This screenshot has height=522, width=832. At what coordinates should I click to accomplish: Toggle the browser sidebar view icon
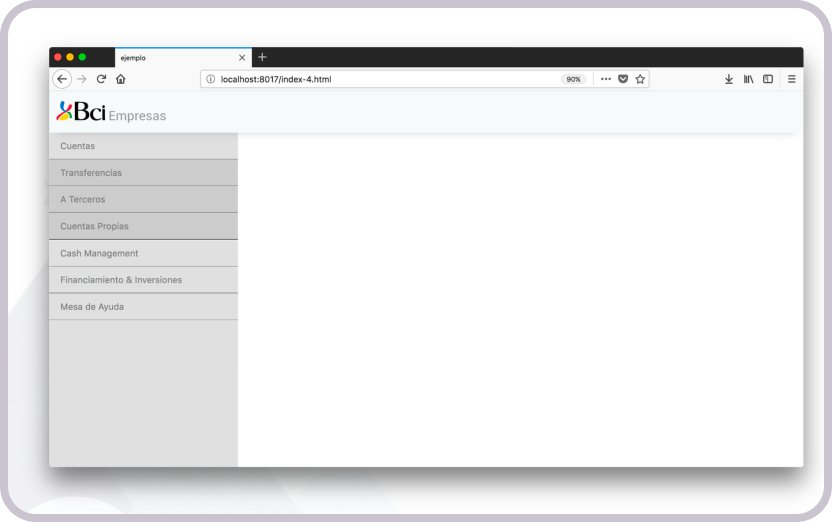point(768,79)
